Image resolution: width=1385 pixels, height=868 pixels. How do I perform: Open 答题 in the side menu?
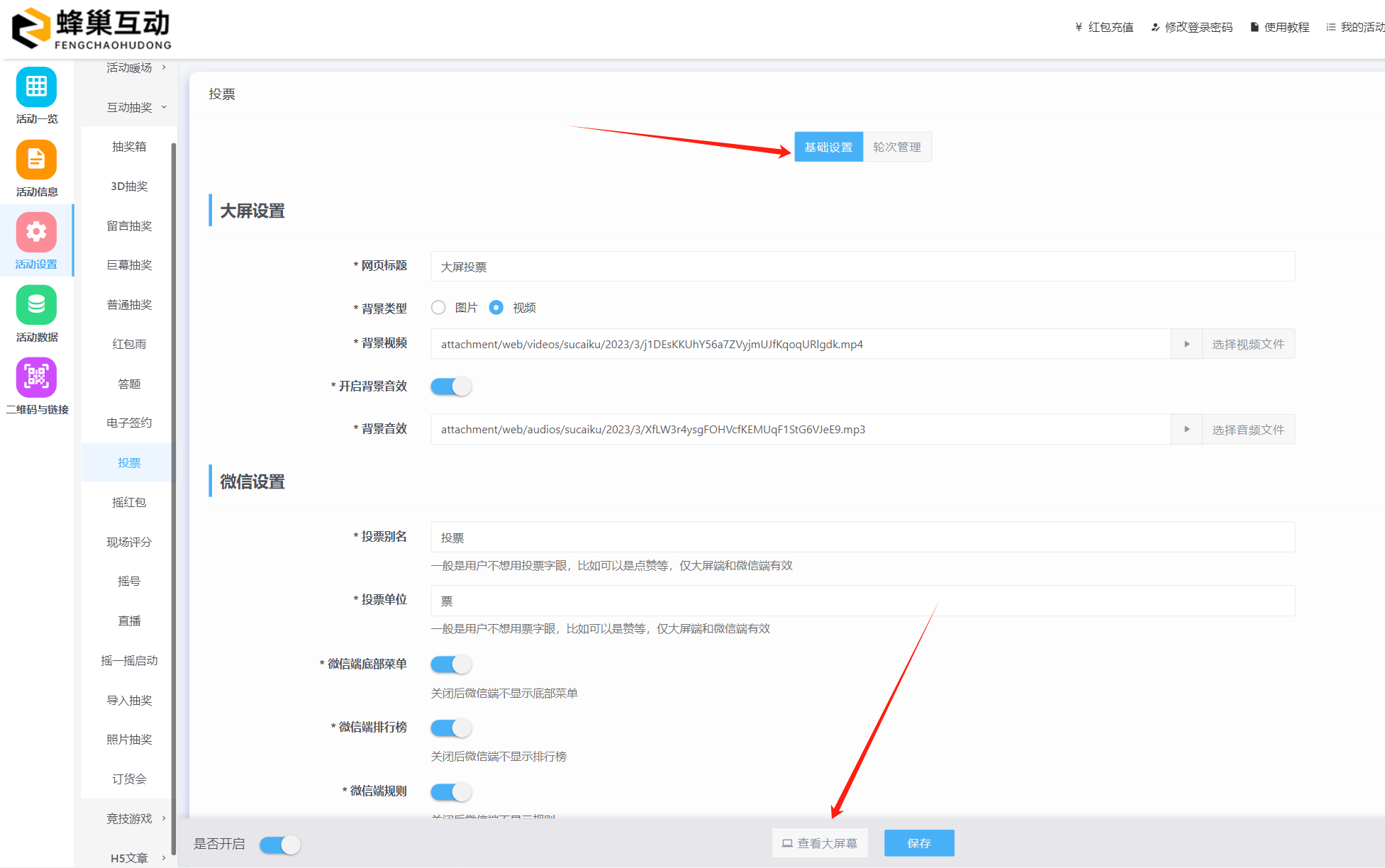click(x=129, y=384)
